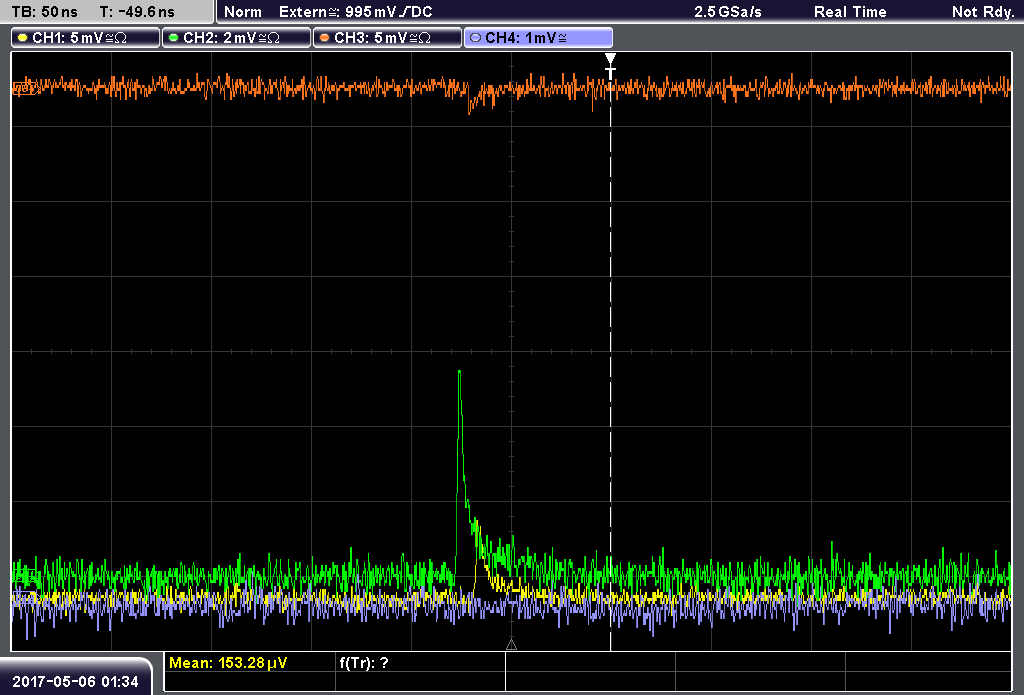
Task: Click the orange CH3 indicator dot
Action: click(x=325, y=38)
